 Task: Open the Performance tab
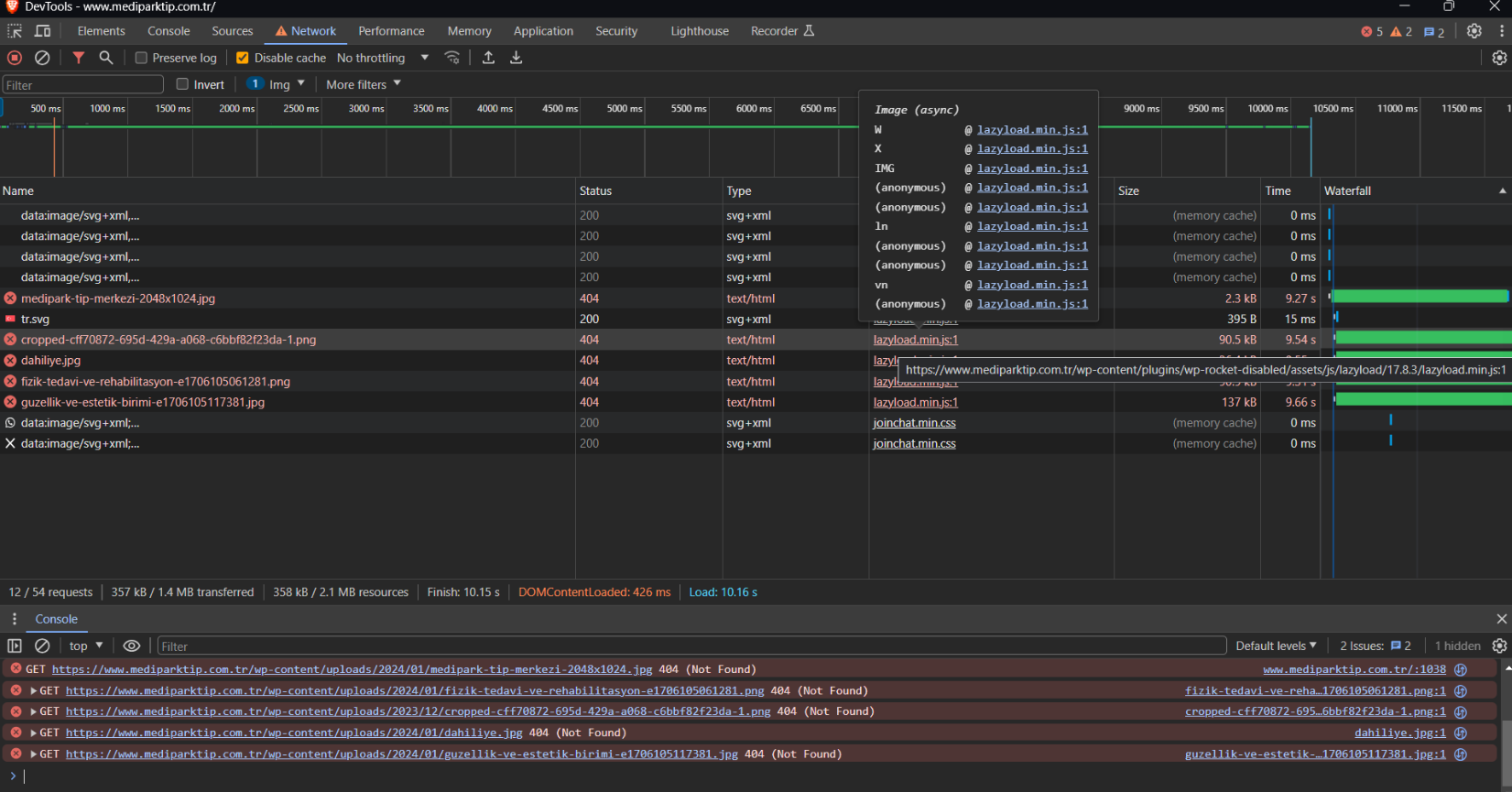(391, 31)
